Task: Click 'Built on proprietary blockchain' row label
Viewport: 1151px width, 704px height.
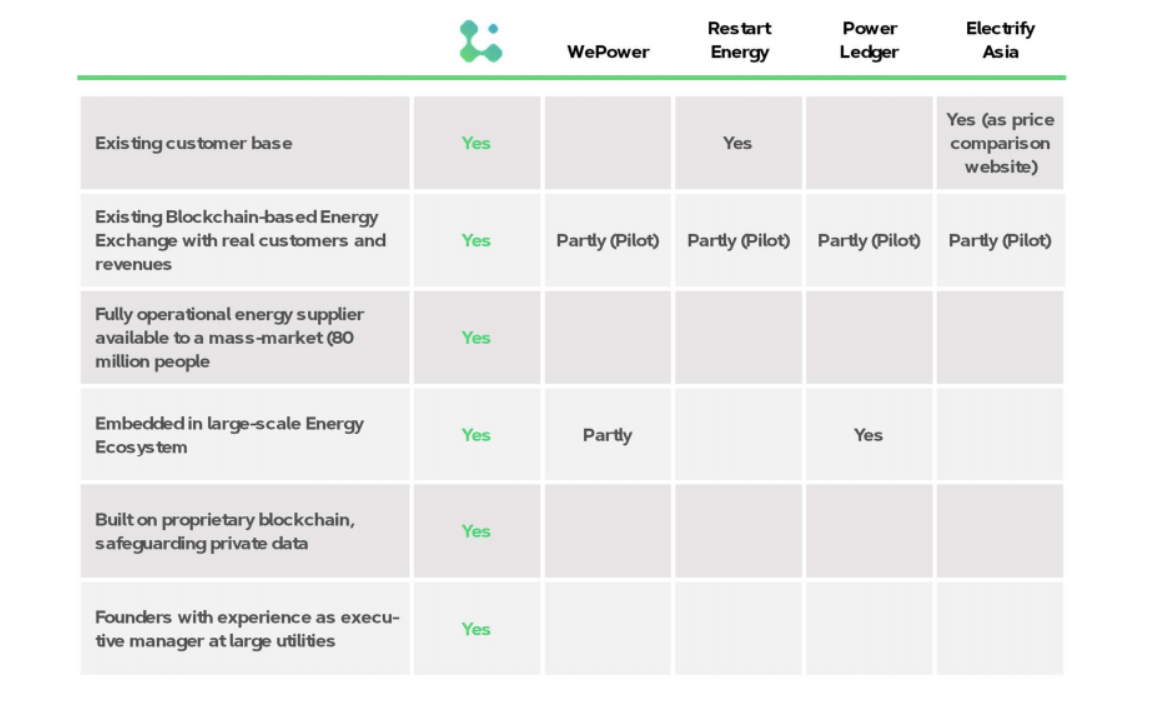Action: coord(225,531)
